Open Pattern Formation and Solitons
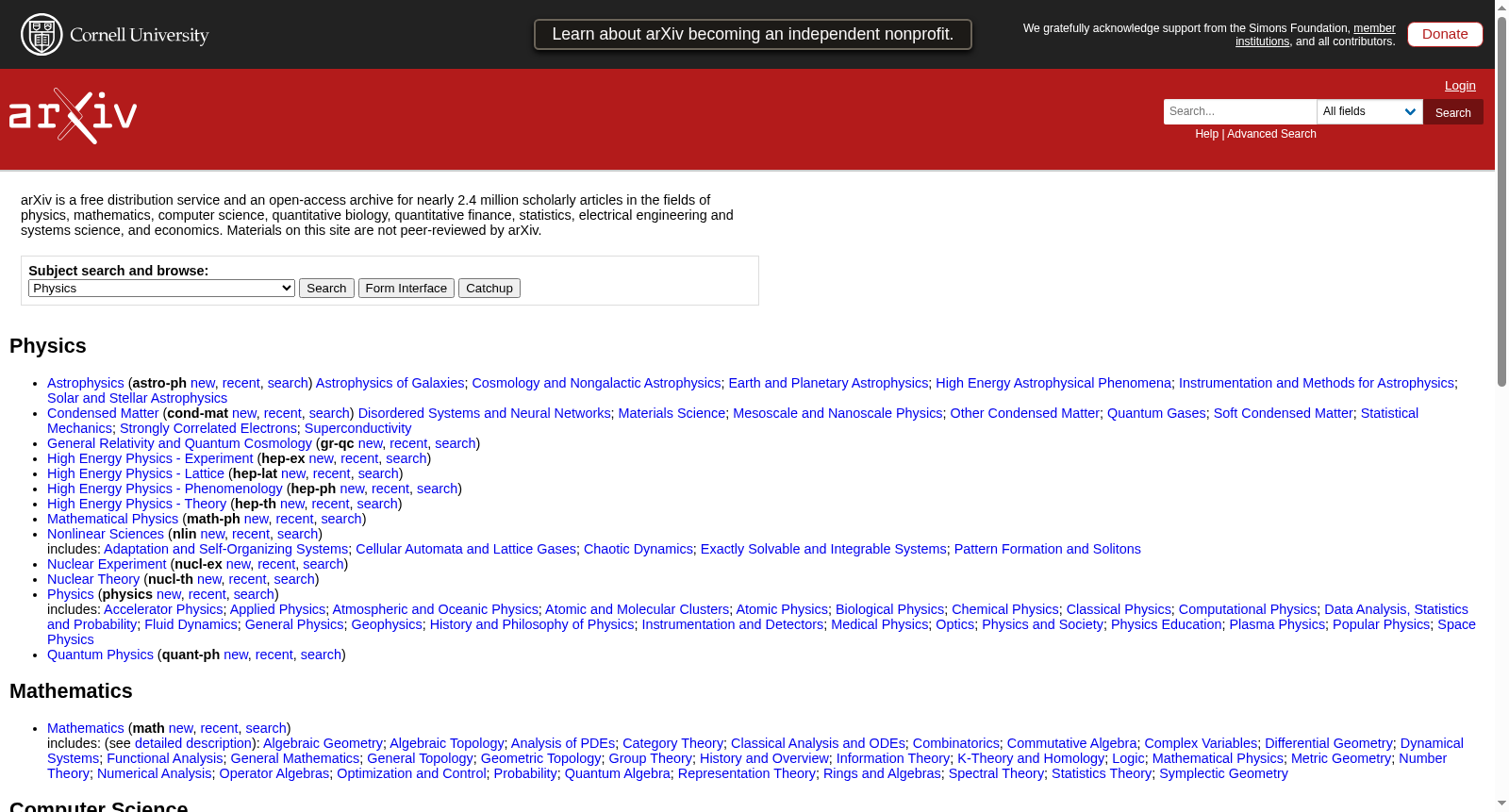Screen dimensions: 1509x812 coord(1048,549)
